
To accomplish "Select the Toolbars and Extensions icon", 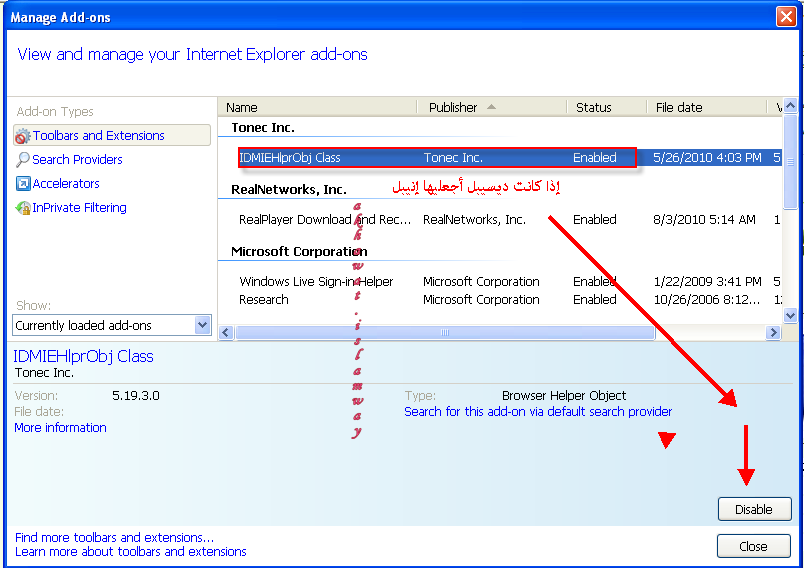I will coord(23,136).
